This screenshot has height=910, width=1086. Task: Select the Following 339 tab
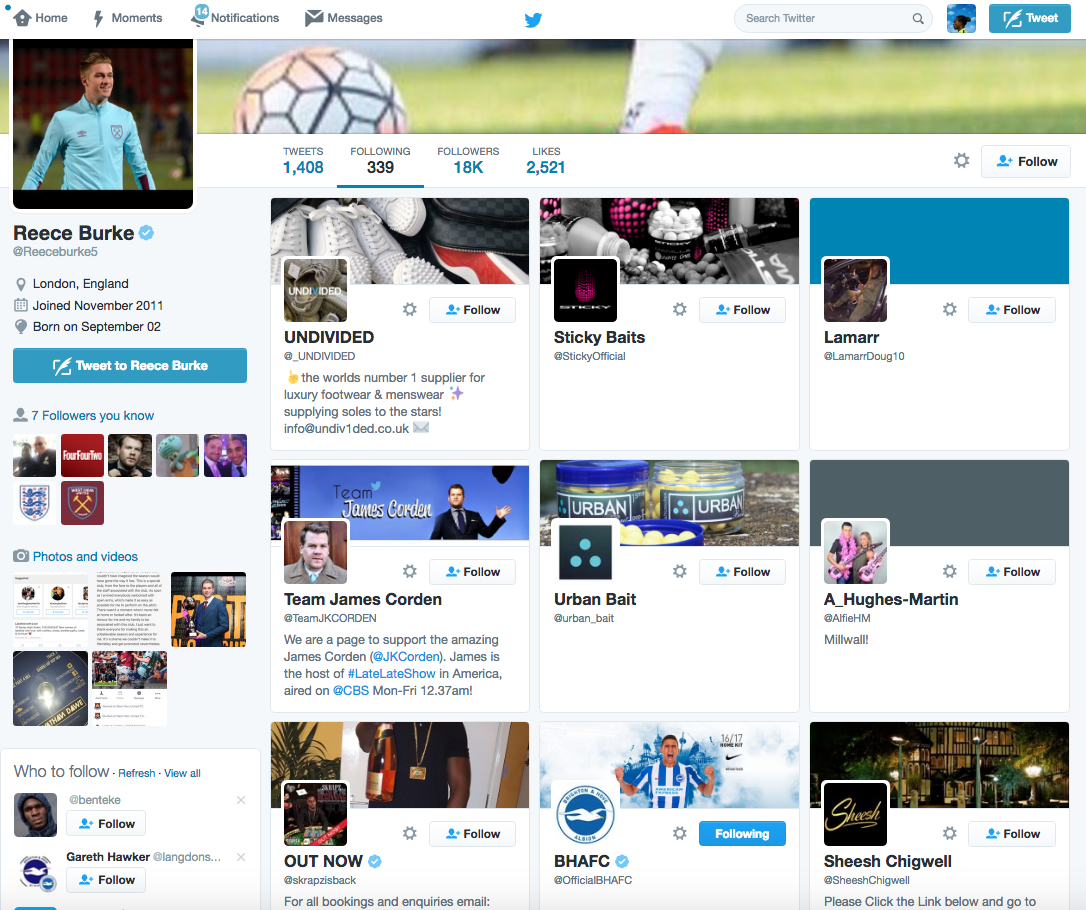pos(380,161)
